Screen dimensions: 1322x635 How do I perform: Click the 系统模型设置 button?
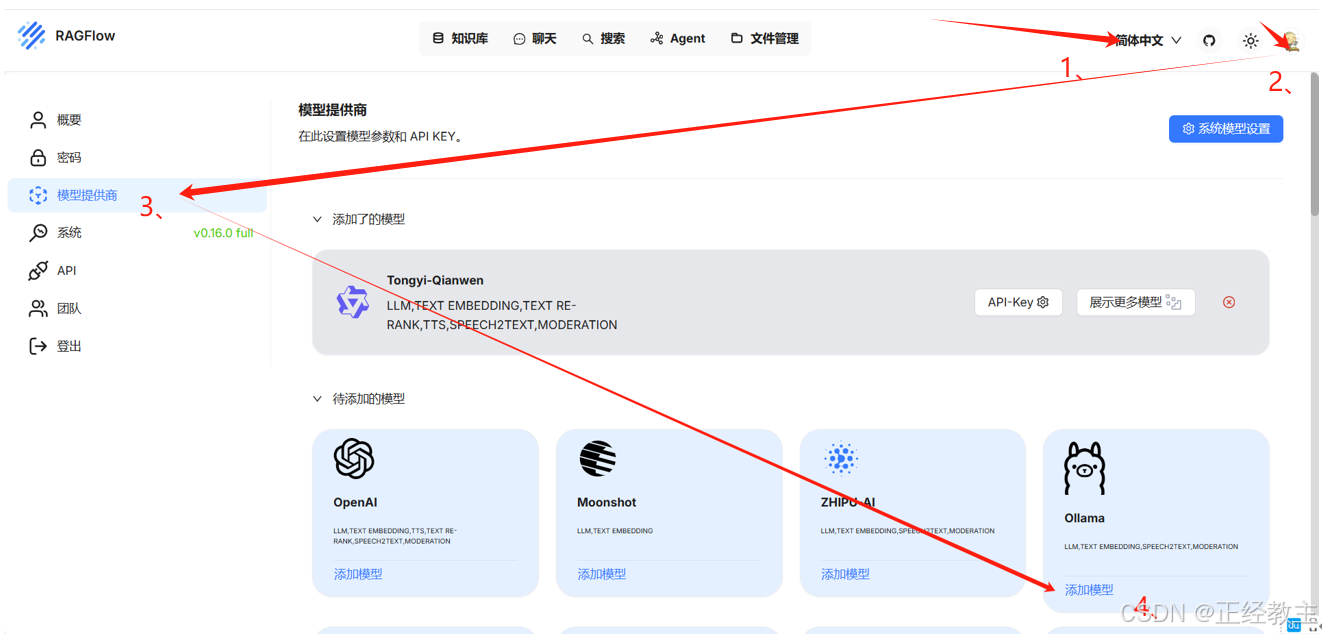point(1226,129)
